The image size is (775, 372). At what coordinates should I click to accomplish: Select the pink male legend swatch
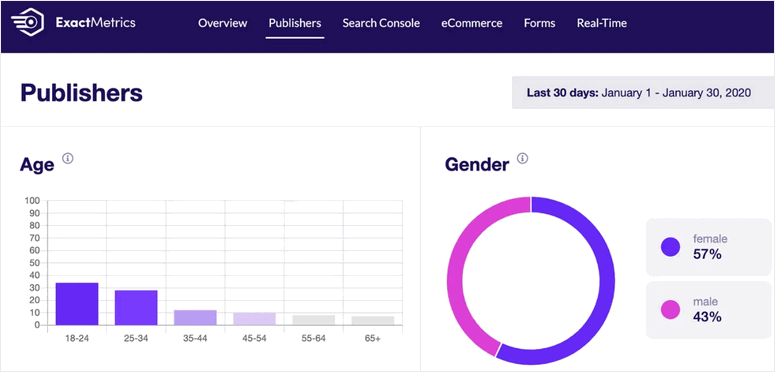[670, 309]
